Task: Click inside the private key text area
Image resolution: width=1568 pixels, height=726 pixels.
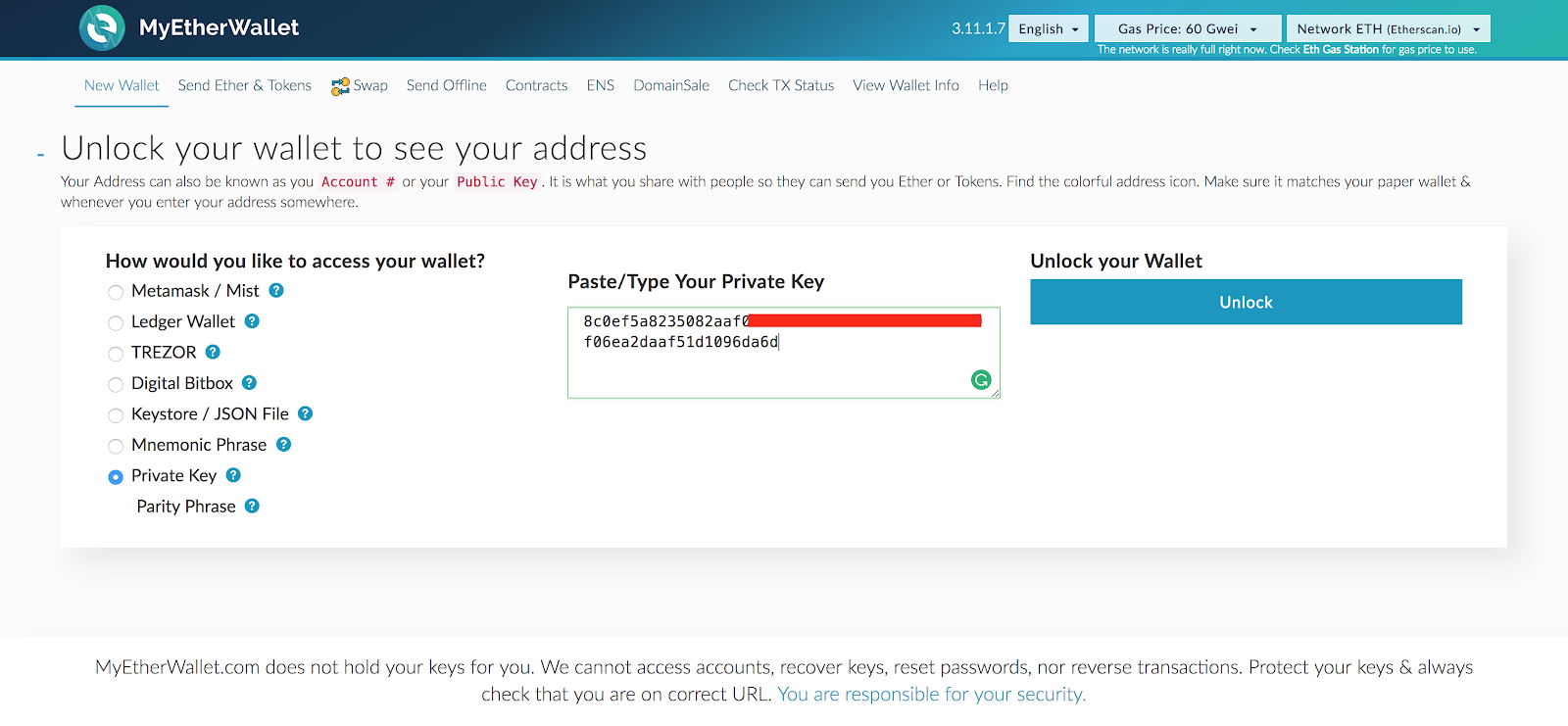Action: coord(783,367)
